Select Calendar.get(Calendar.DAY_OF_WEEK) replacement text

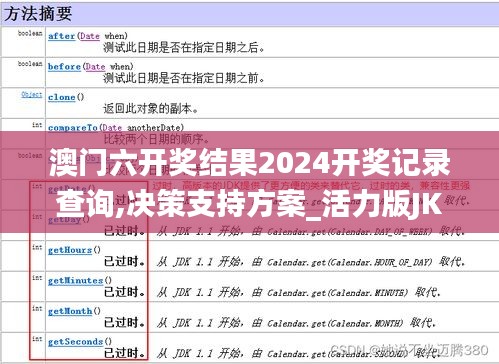350,232
